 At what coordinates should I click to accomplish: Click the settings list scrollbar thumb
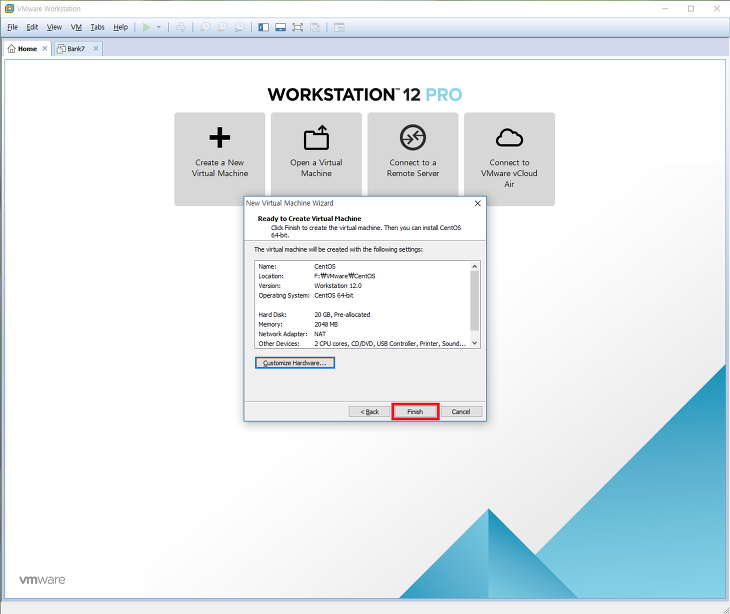pos(474,301)
